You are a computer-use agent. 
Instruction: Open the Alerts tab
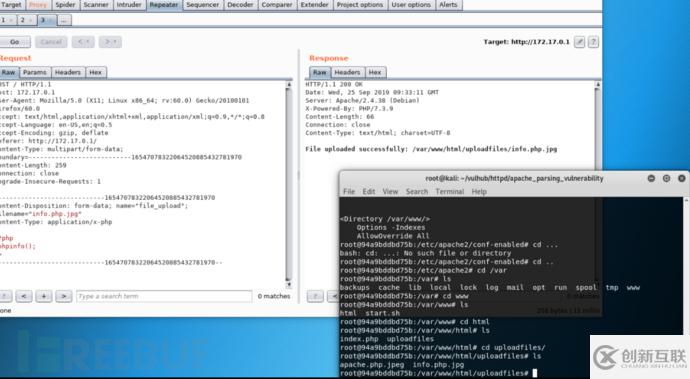pos(448,5)
